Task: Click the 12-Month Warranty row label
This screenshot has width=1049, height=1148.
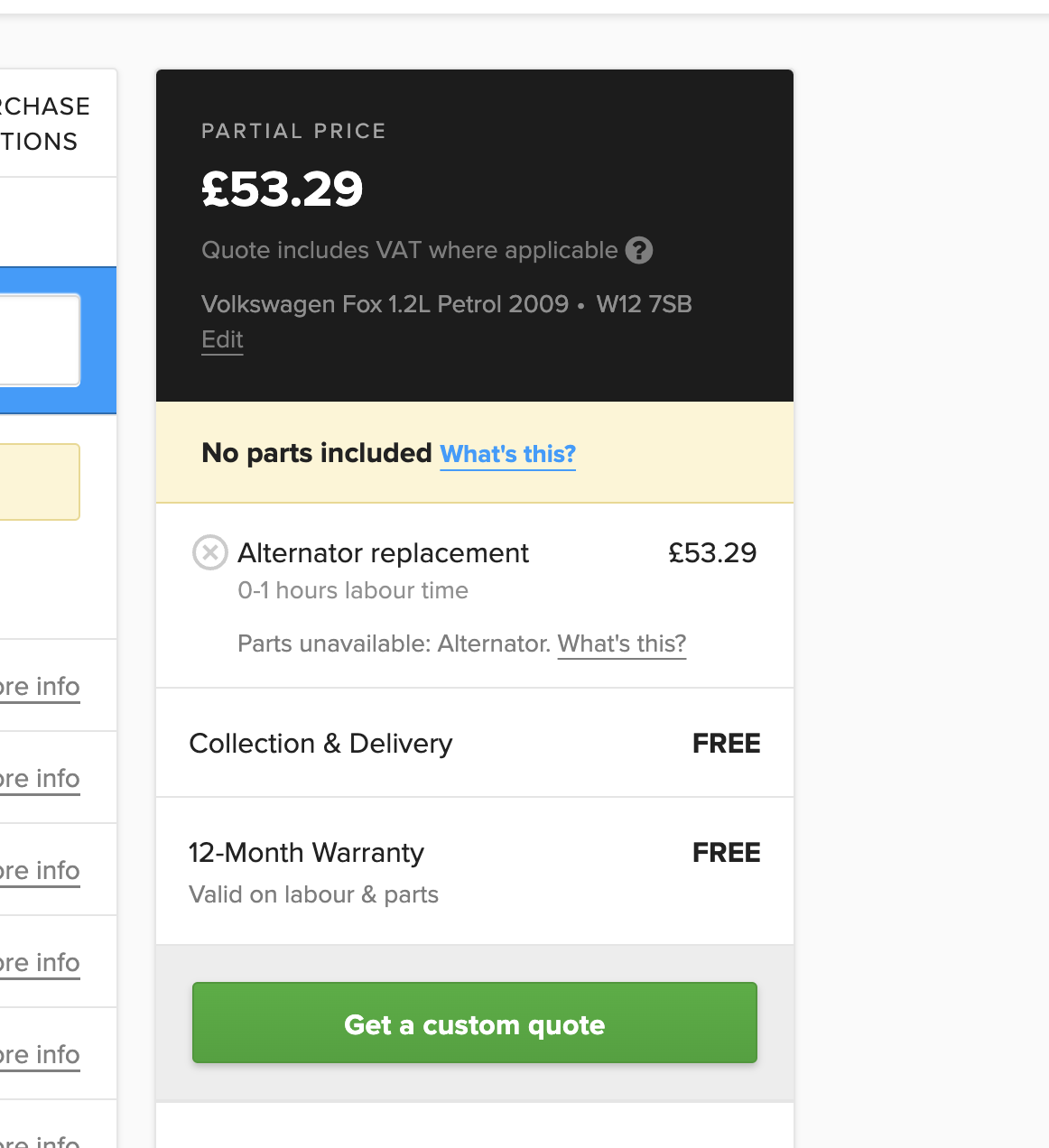Action: 306,853
